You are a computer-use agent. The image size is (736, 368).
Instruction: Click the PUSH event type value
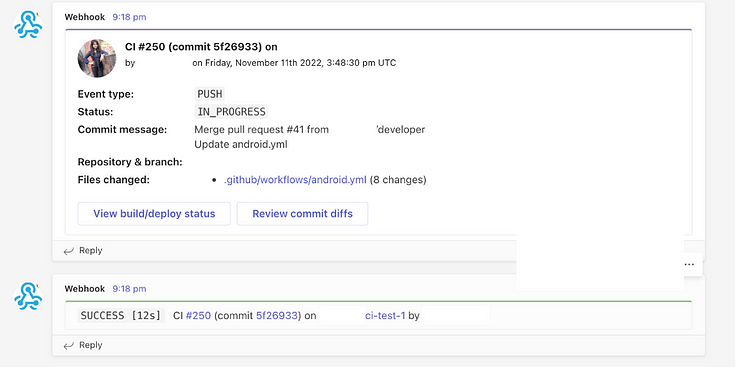pos(210,94)
